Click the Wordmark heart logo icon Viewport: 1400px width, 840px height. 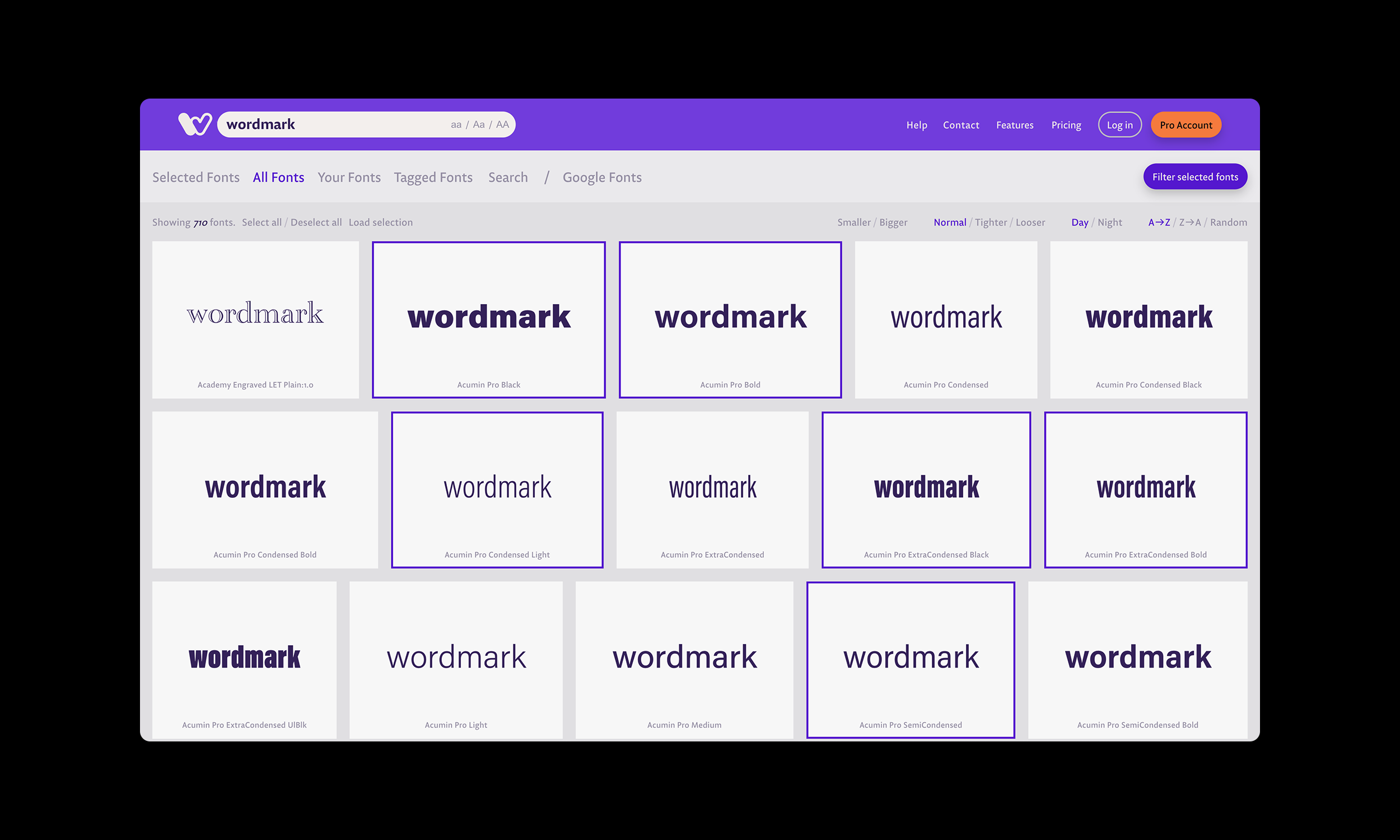[x=195, y=124]
